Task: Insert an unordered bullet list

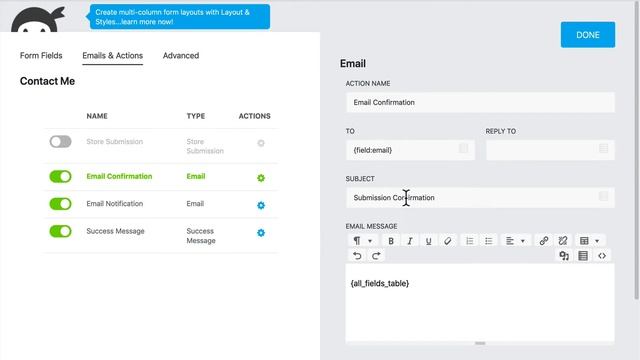Action: [x=489, y=241]
